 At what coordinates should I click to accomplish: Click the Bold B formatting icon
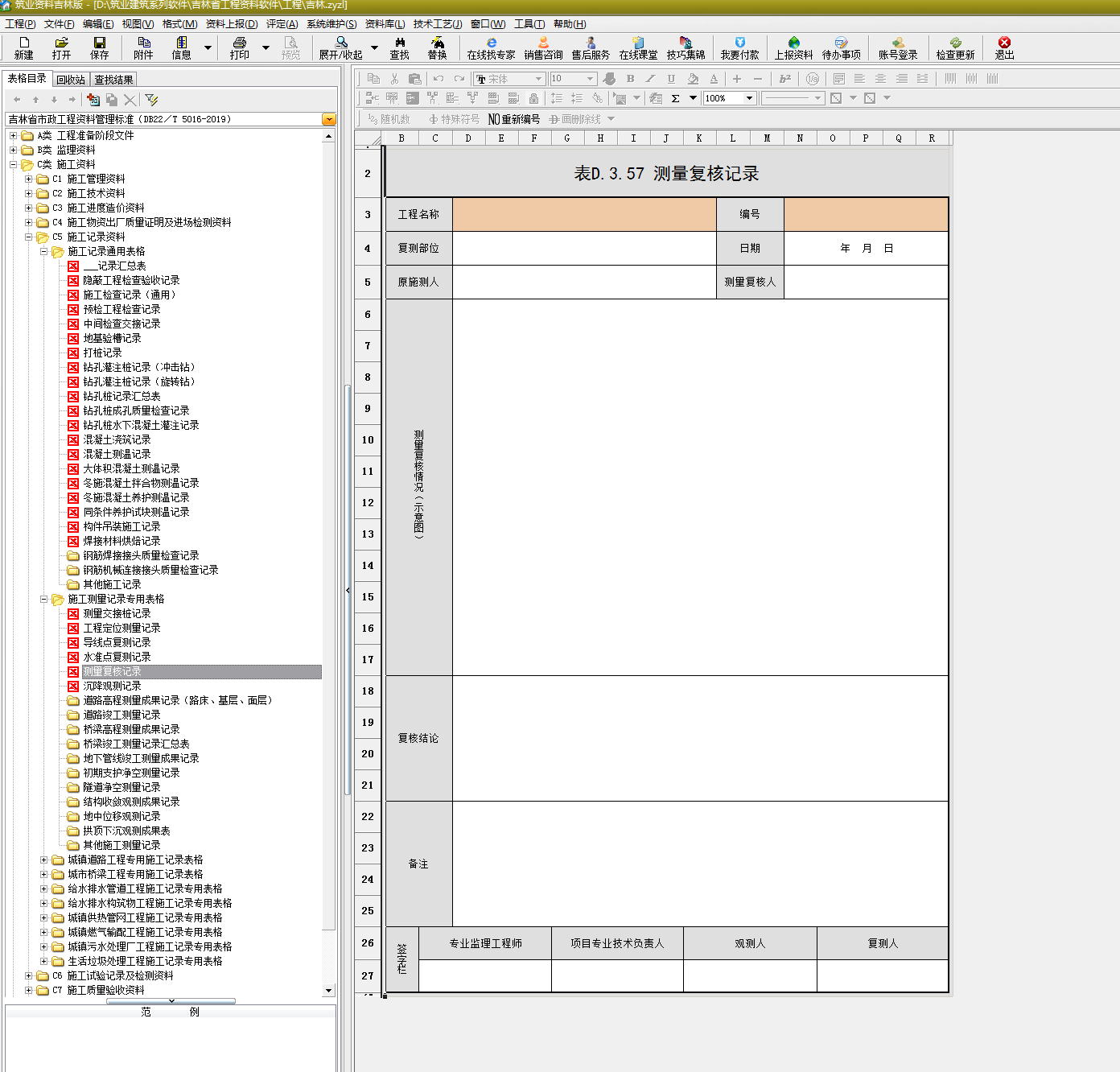[630, 79]
